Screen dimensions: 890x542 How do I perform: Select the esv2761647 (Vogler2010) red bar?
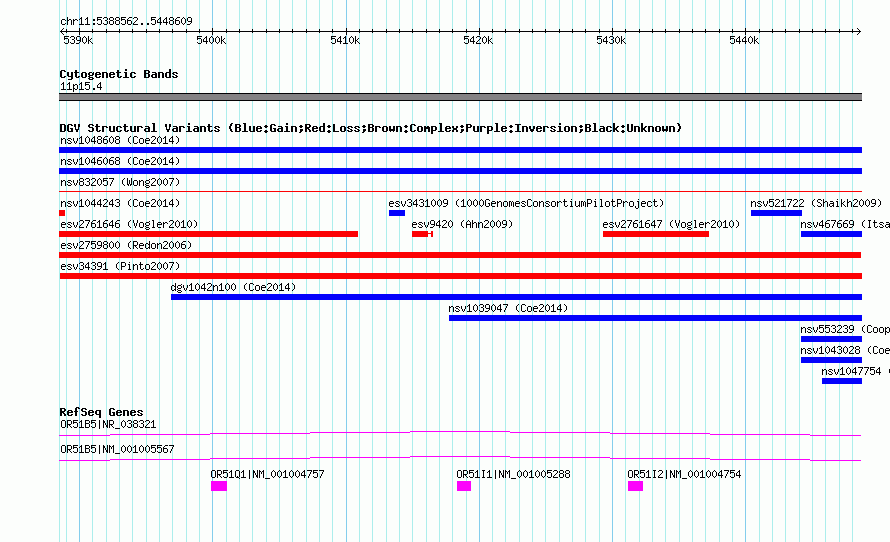click(656, 234)
